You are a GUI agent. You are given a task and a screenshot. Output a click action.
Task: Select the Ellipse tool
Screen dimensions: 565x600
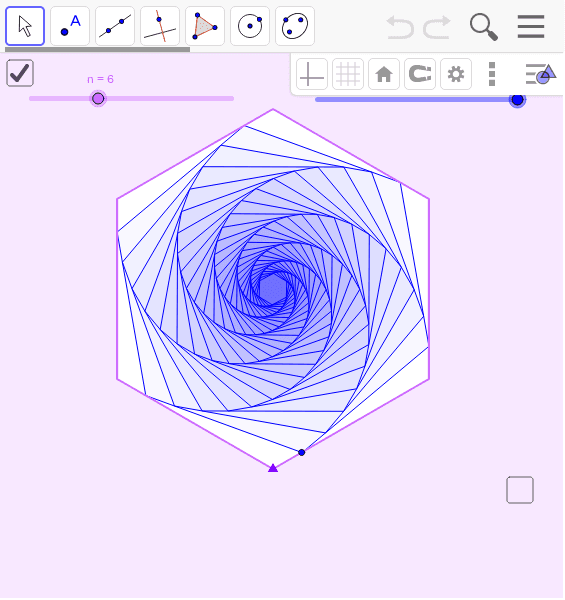pos(295,26)
